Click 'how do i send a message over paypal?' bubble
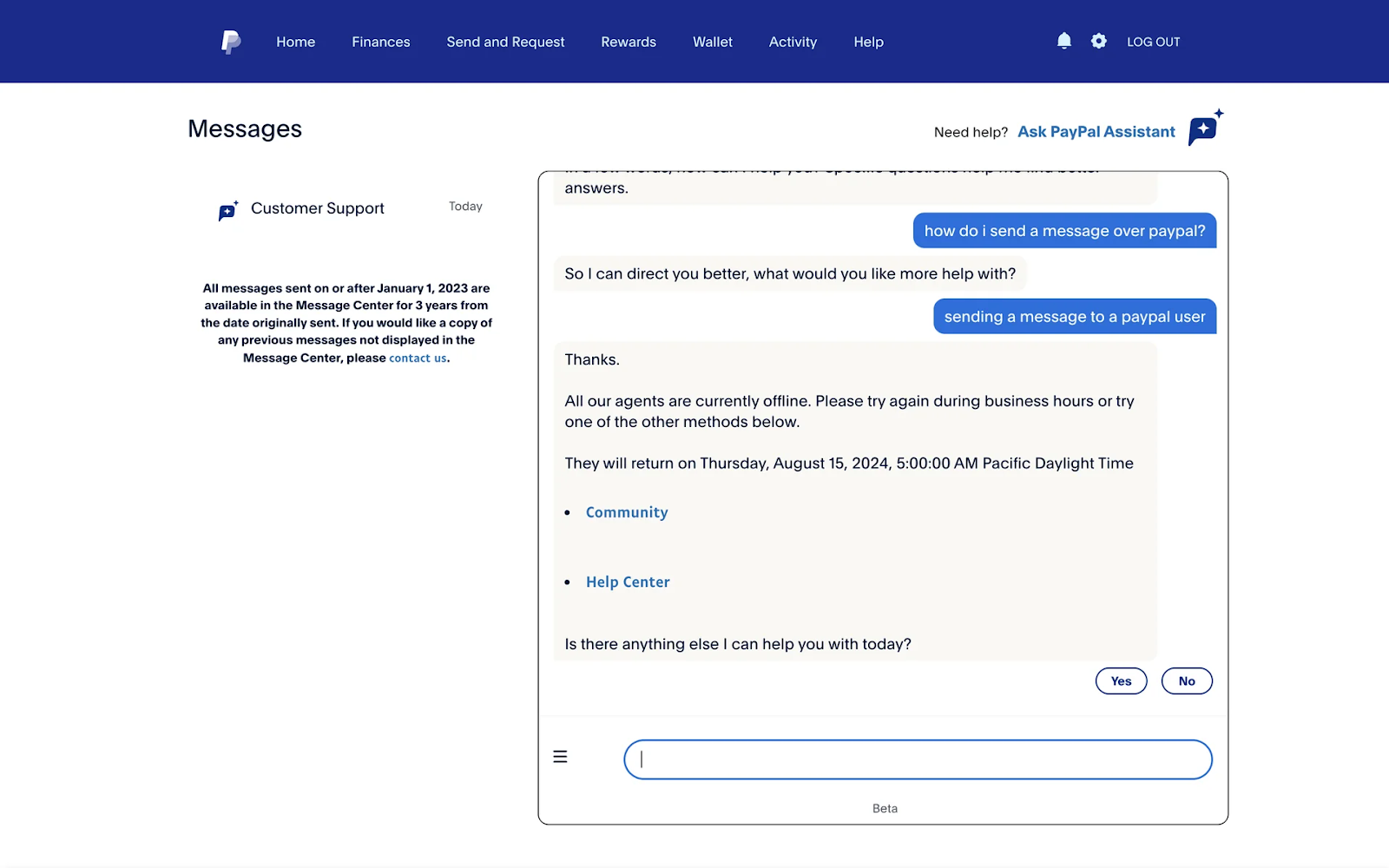Viewport: 1389px width, 868px height. tap(1064, 231)
